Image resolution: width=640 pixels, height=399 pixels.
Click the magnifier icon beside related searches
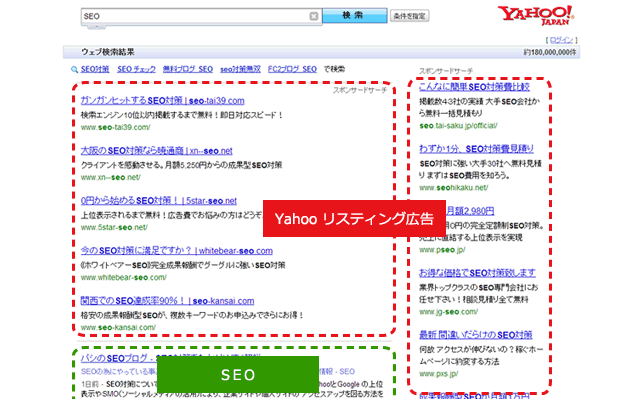(74, 69)
